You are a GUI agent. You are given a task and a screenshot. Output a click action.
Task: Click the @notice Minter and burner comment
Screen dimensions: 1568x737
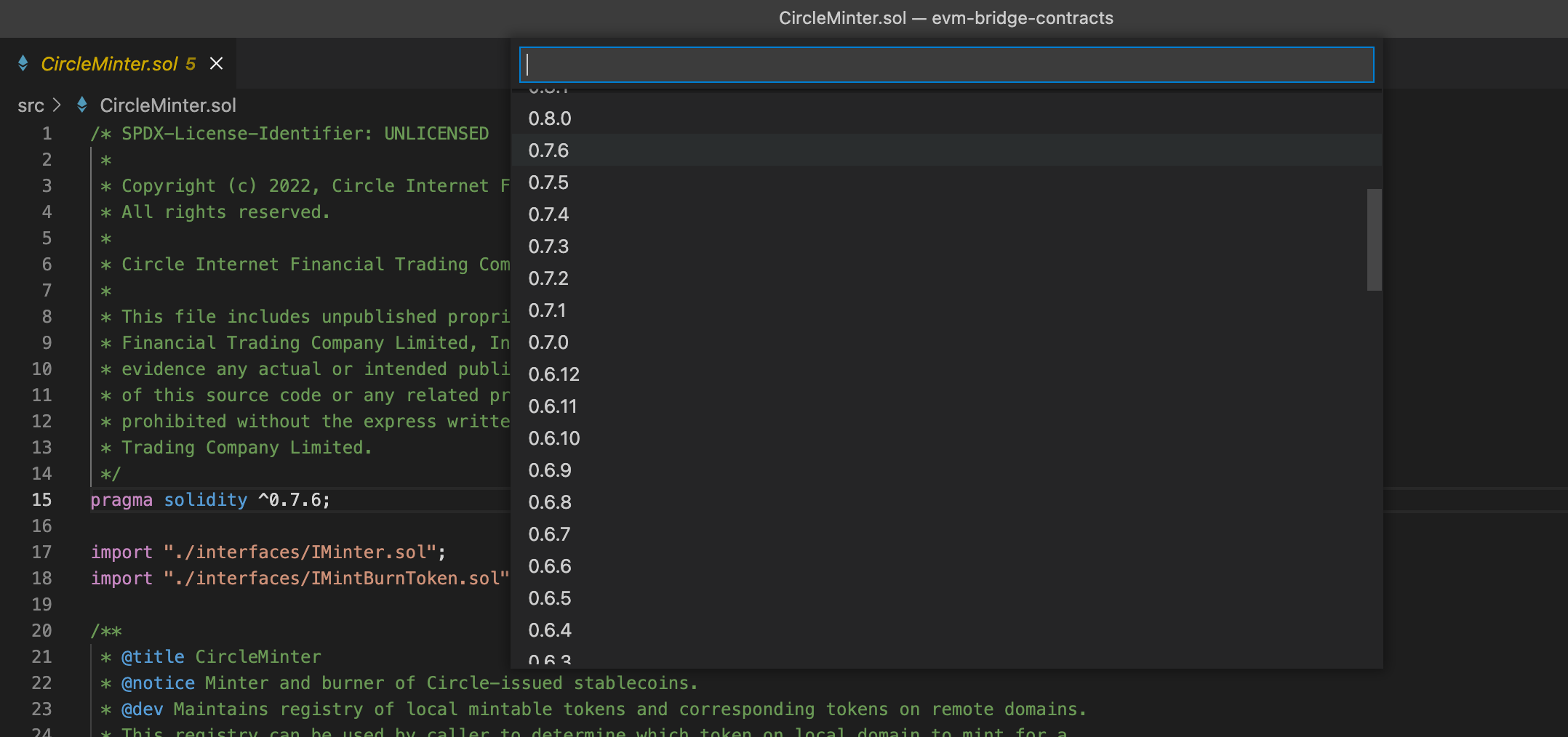[x=399, y=683]
